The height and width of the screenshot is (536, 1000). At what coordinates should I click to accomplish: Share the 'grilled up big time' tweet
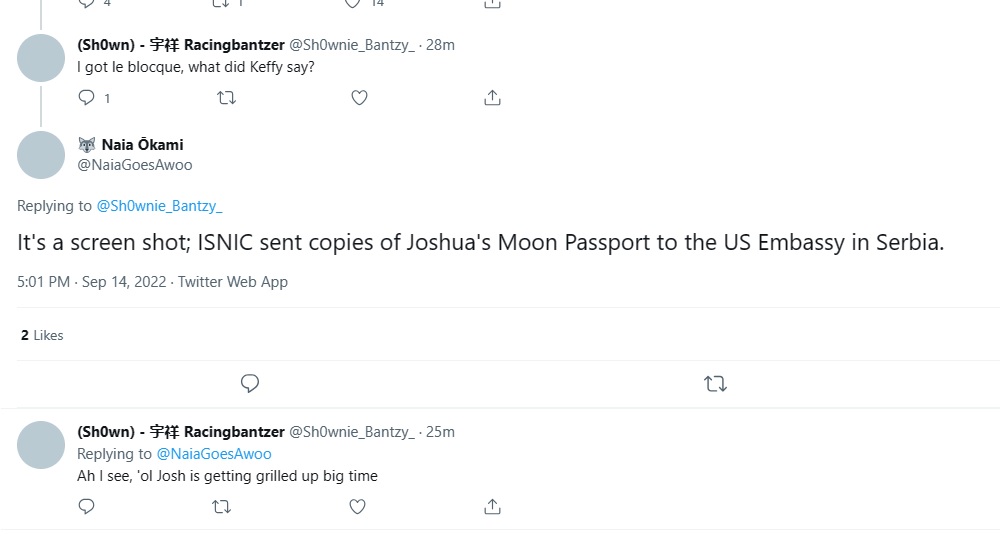492,506
